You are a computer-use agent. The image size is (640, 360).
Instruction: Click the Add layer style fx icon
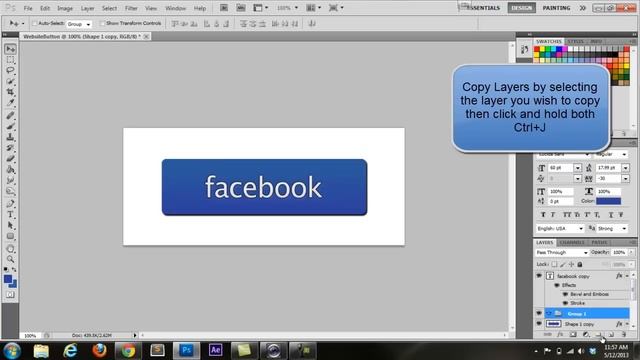click(560, 334)
